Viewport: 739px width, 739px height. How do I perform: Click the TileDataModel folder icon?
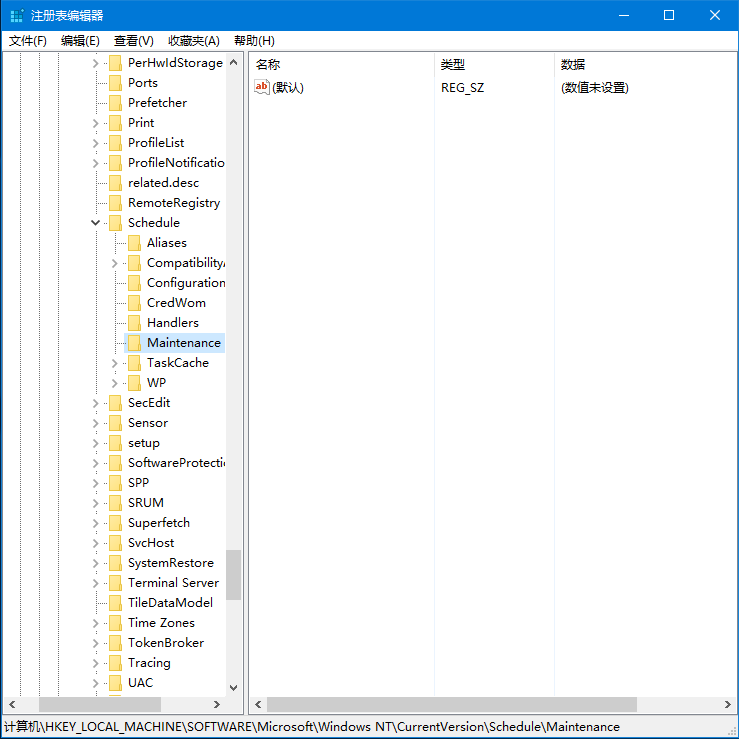[115, 603]
